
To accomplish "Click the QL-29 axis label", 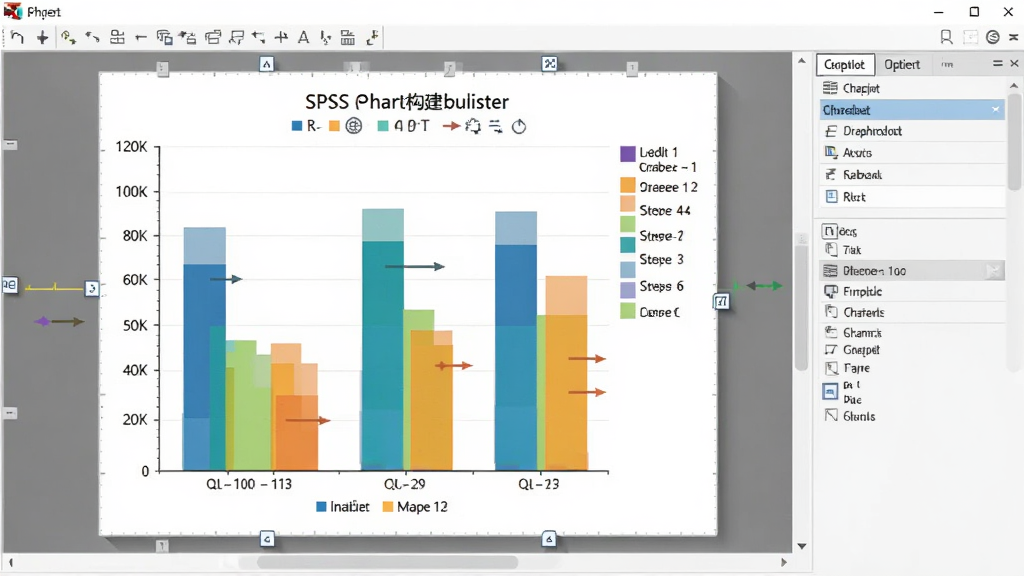I will pyautogui.click(x=404, y=484).
